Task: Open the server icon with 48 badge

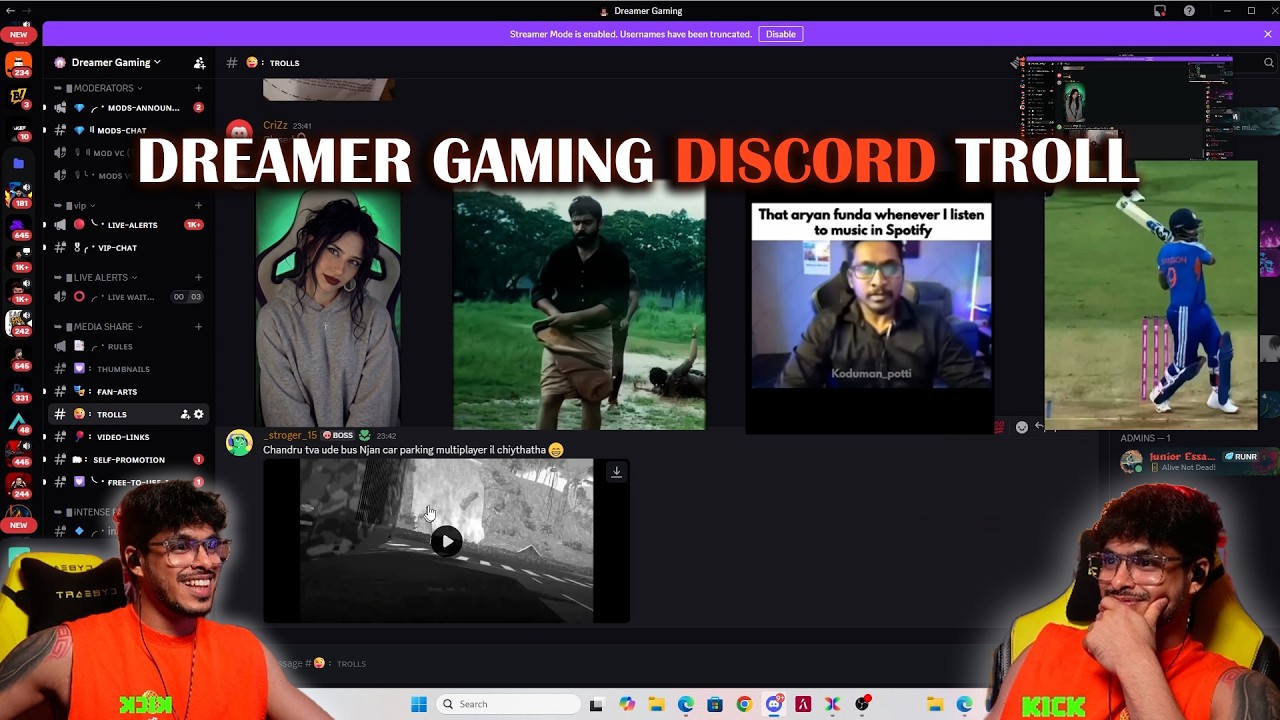Action: [18, 421]
